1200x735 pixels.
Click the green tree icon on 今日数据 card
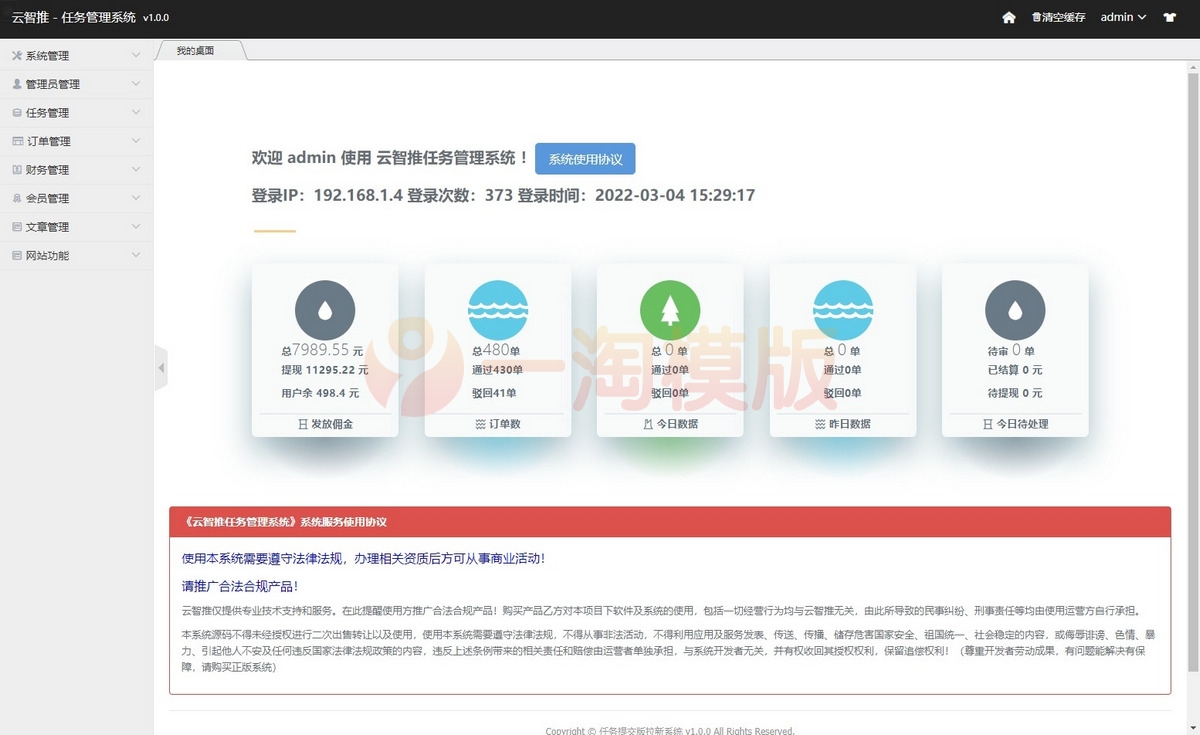670,308
